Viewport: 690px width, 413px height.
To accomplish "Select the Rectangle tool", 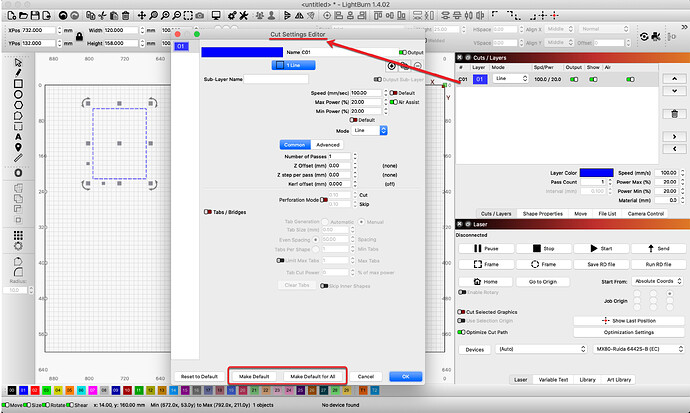I will click(x=18, y=84).
